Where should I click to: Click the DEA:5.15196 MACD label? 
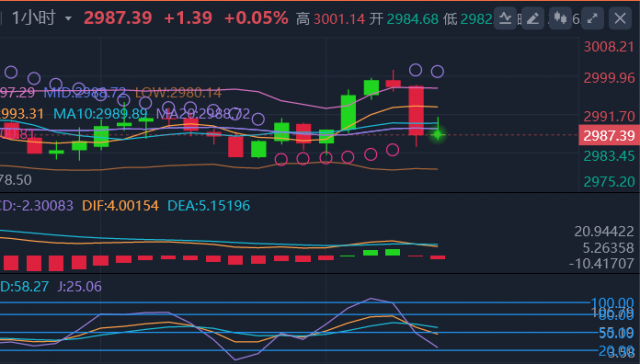point(209,206)
